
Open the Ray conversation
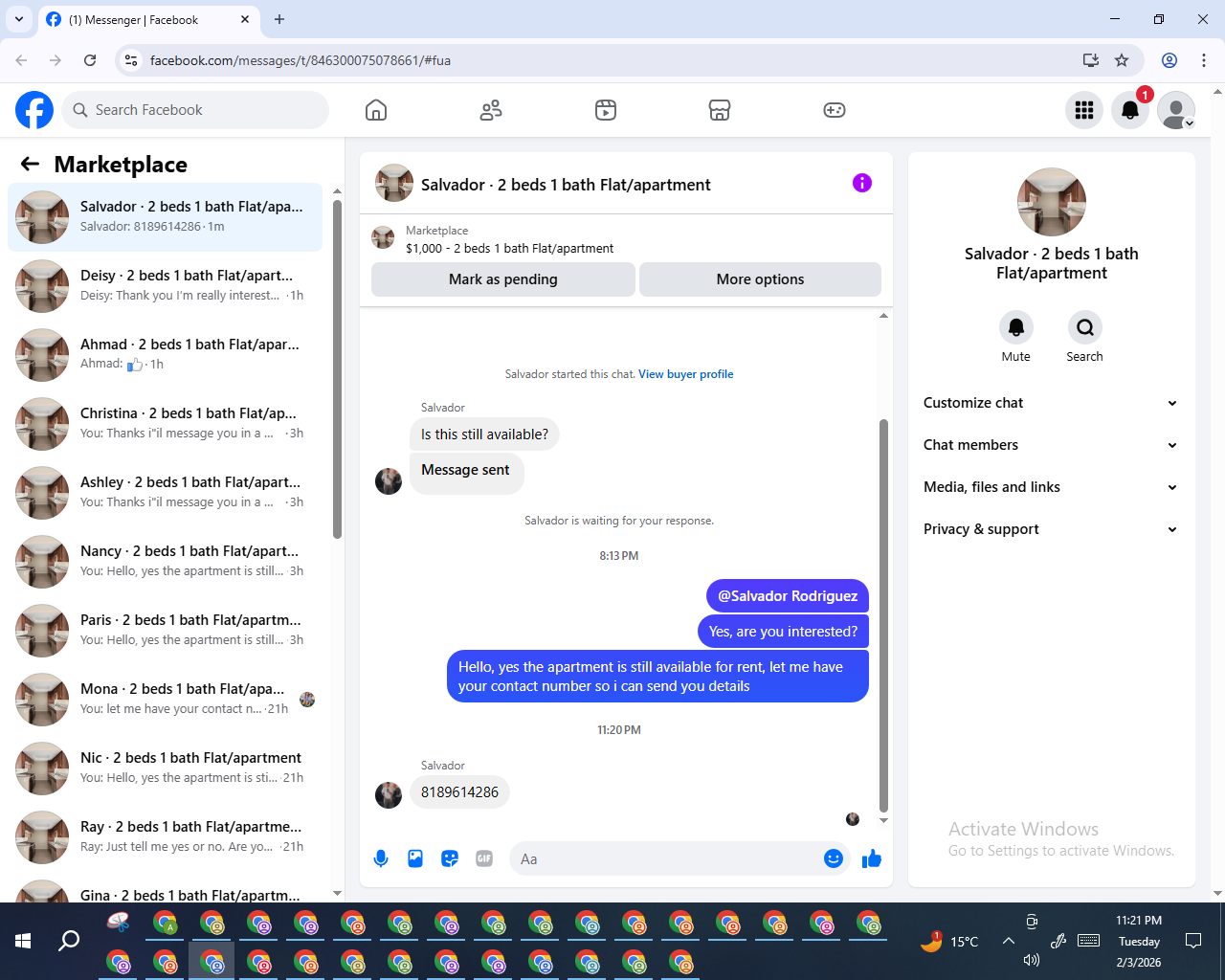165,837
